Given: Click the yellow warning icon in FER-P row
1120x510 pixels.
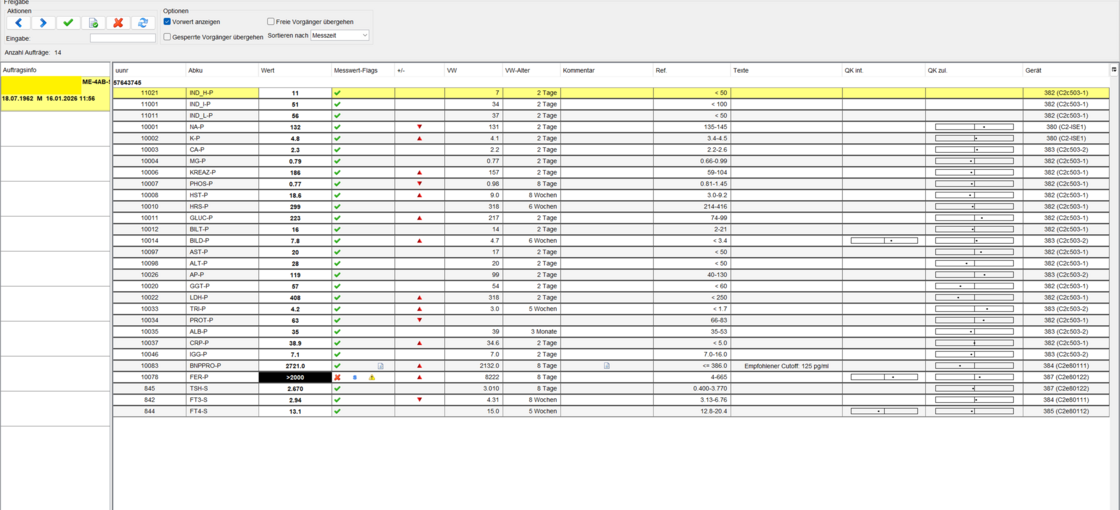Looking at the screenshot, I should [372, 377].
